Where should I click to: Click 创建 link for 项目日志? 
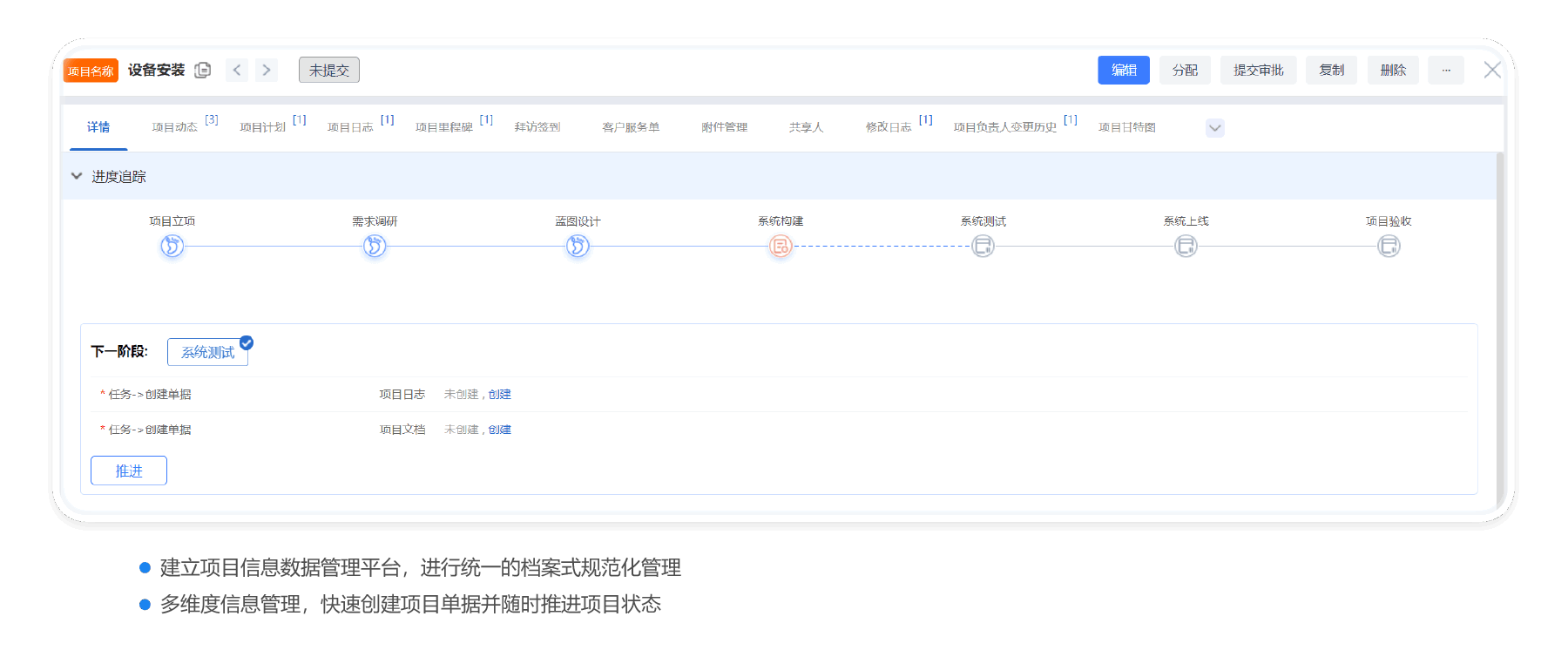500,395
